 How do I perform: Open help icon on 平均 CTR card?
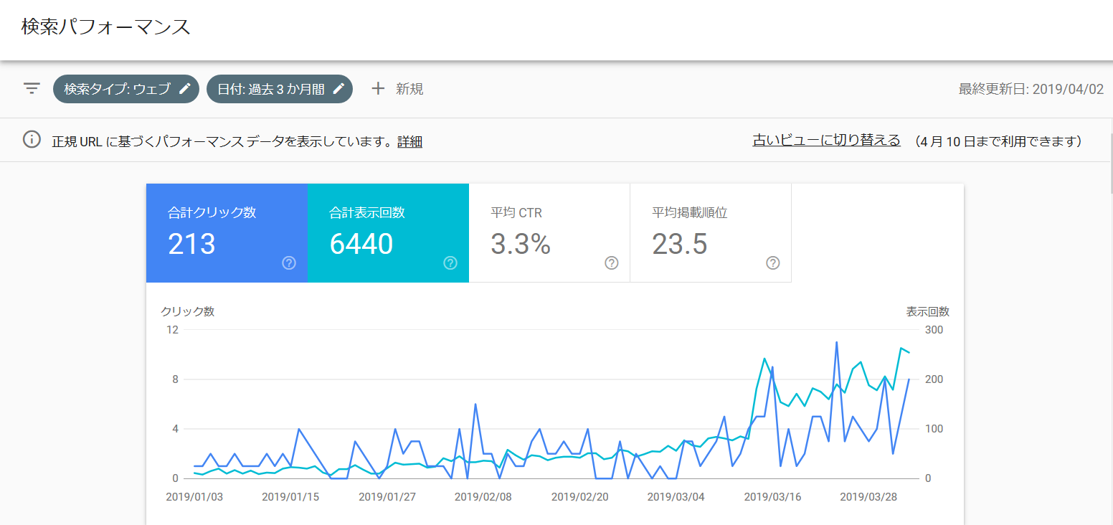611,263
